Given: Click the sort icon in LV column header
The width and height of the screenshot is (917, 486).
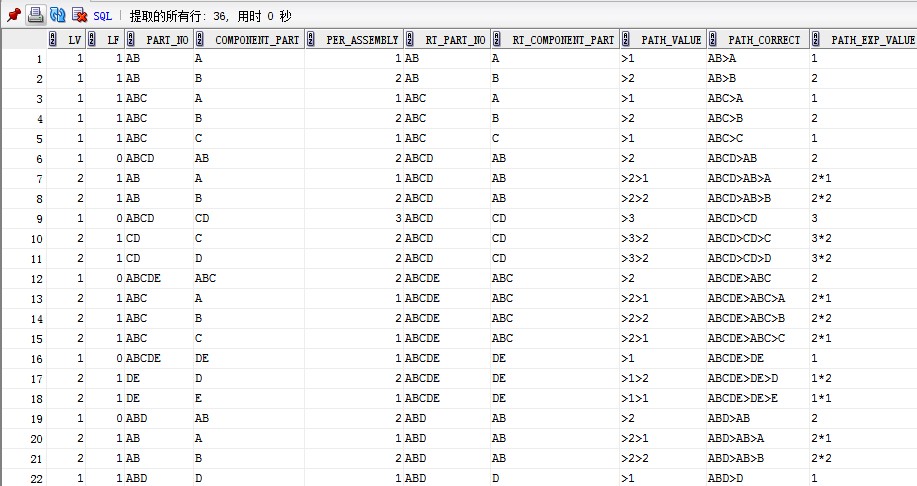Looking at the screenshot, I should coord(53,39).
